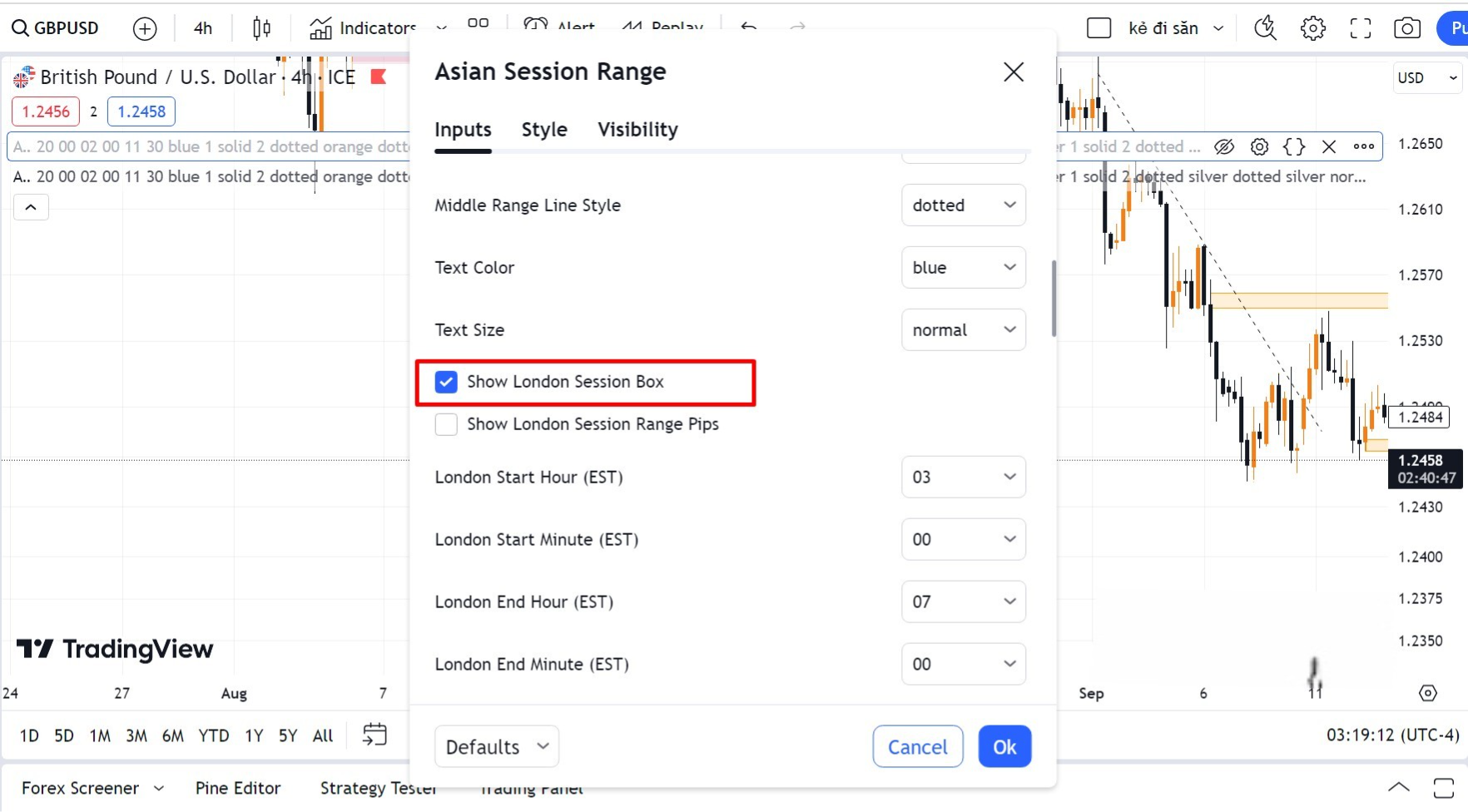This screenshot has width=1468, height=812.
Task: Open the Defaults dropdown
Action: (x=496, y=747)
